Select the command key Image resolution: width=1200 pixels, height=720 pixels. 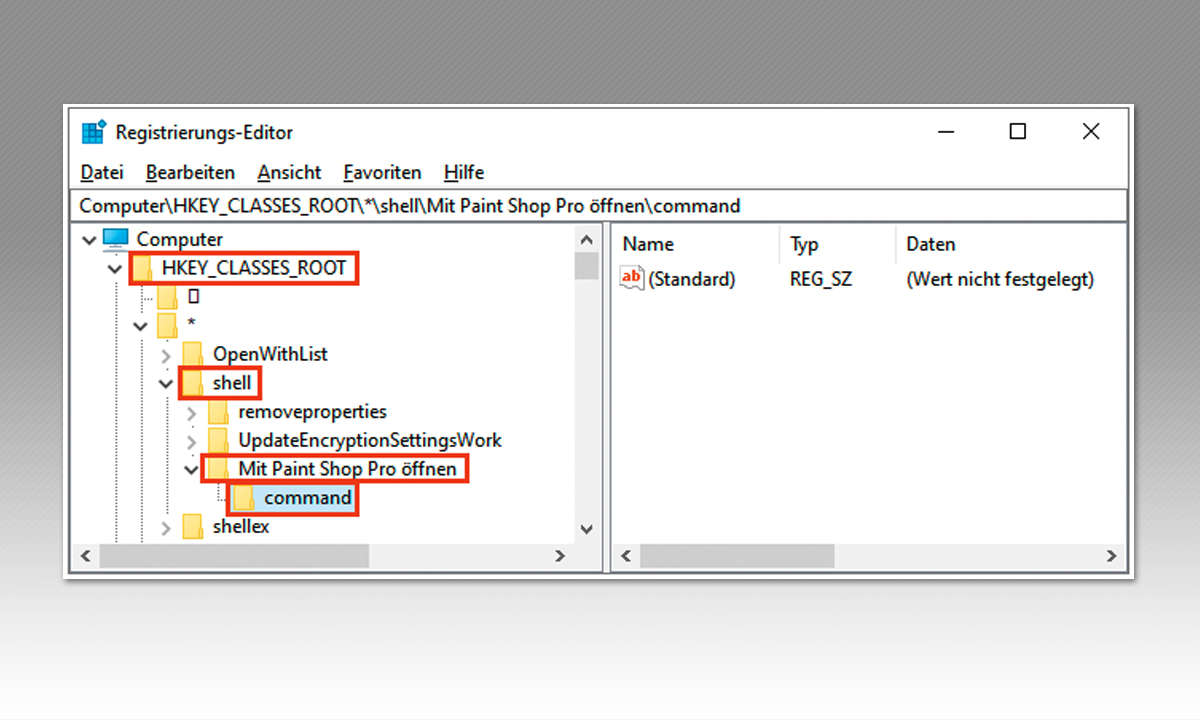click(x=308, y=498)
